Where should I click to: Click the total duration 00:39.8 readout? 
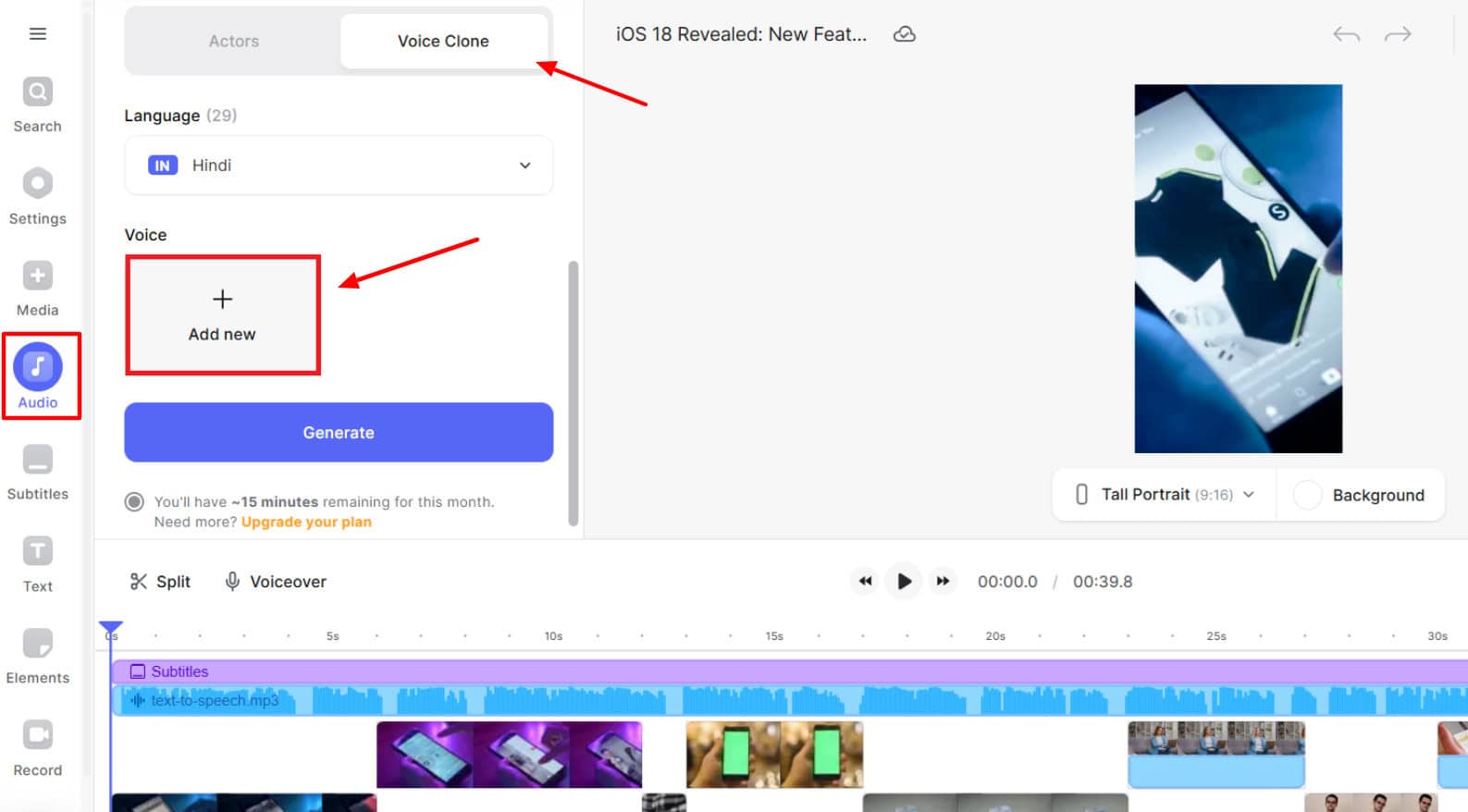1103,582
